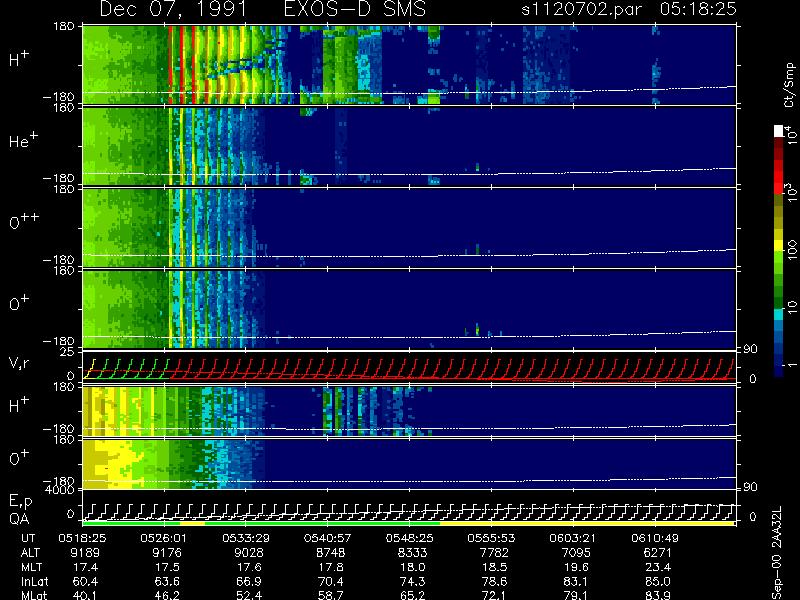Click UT value '0540:57'
Viewport: 800px width, 600px height.
pos(327,538)
